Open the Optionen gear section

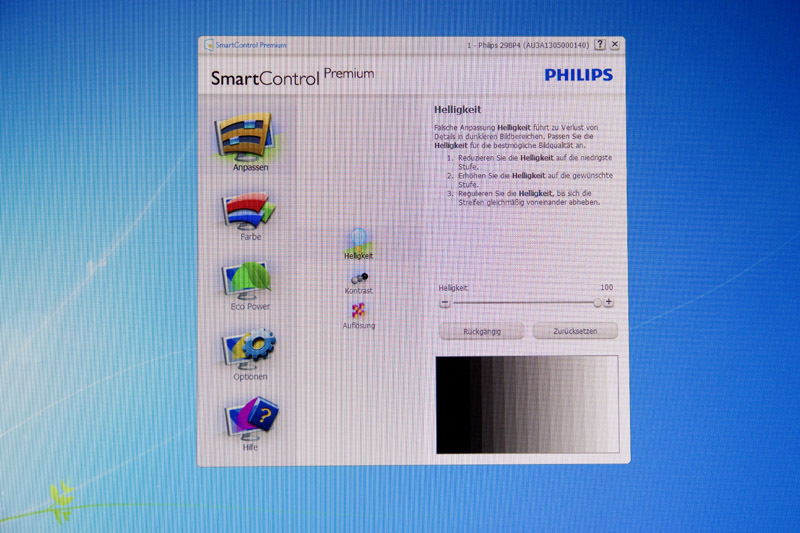click(249, 350)
